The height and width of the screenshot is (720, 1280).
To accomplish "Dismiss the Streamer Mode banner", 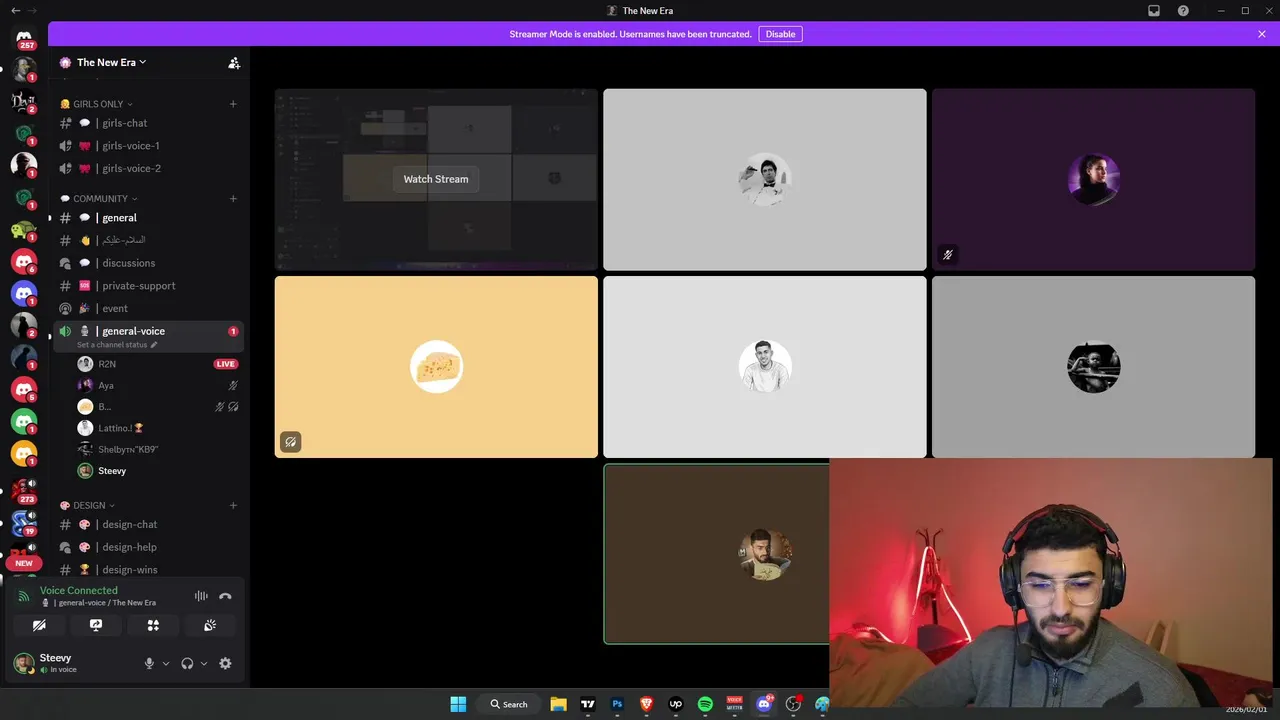I will coord(1262,34).
